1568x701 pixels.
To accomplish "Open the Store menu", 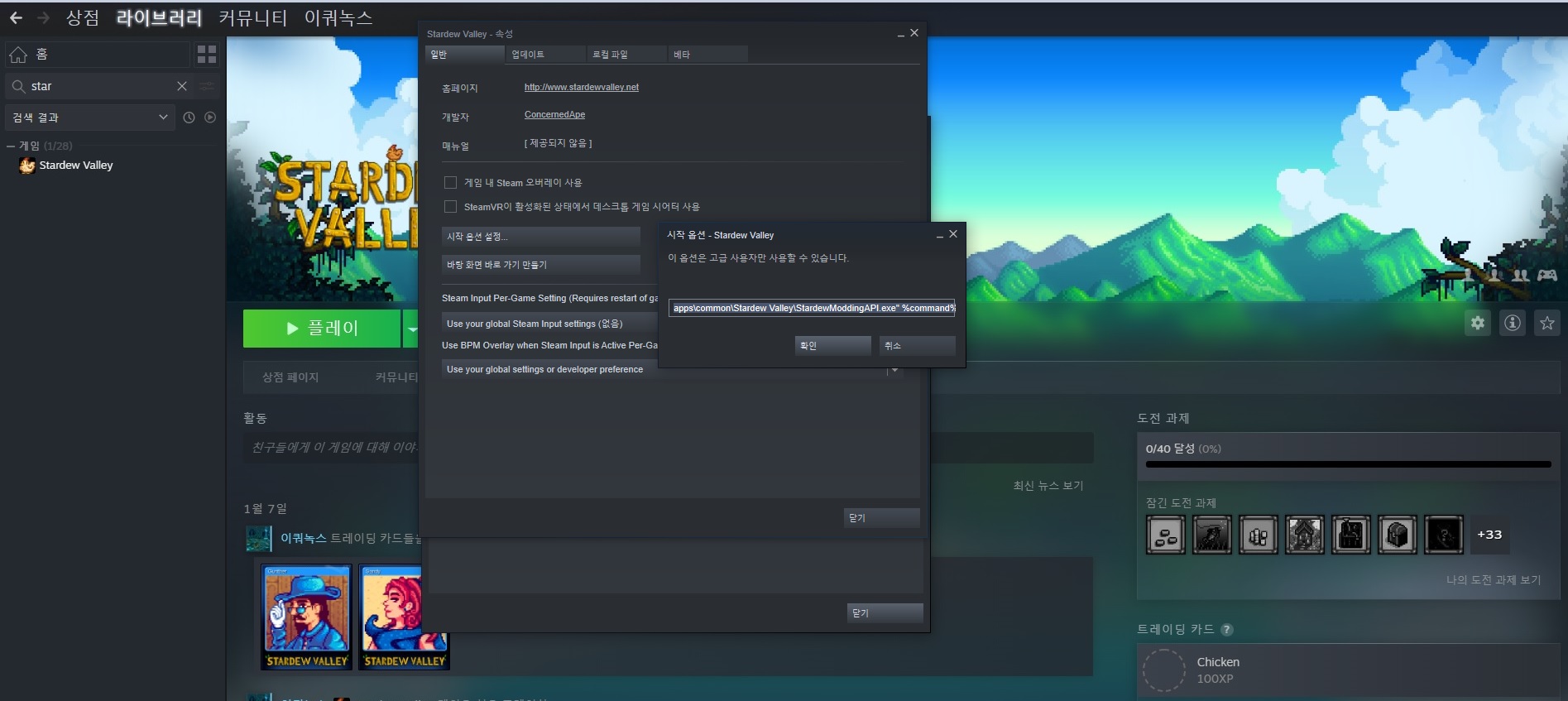I will tap(83, 17).
